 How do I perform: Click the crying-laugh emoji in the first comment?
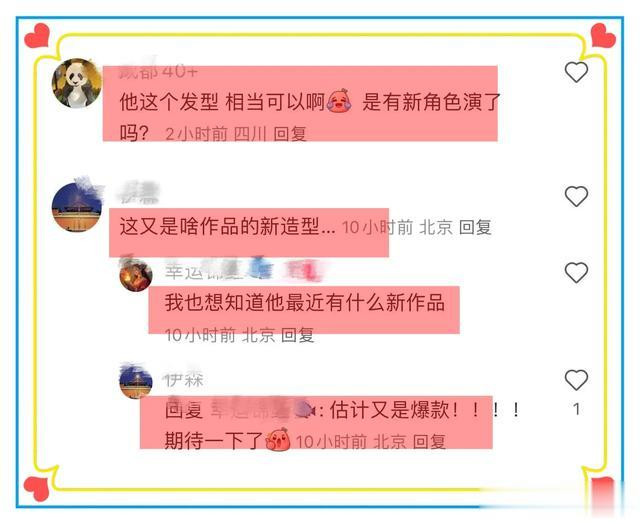(x=339, y=101)
